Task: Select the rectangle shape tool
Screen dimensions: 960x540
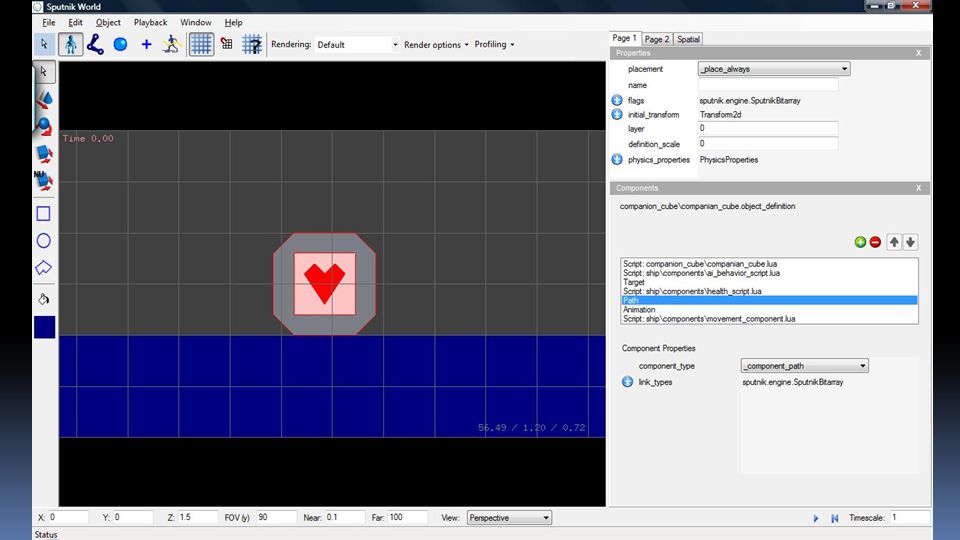Action: tap(43, 214)
